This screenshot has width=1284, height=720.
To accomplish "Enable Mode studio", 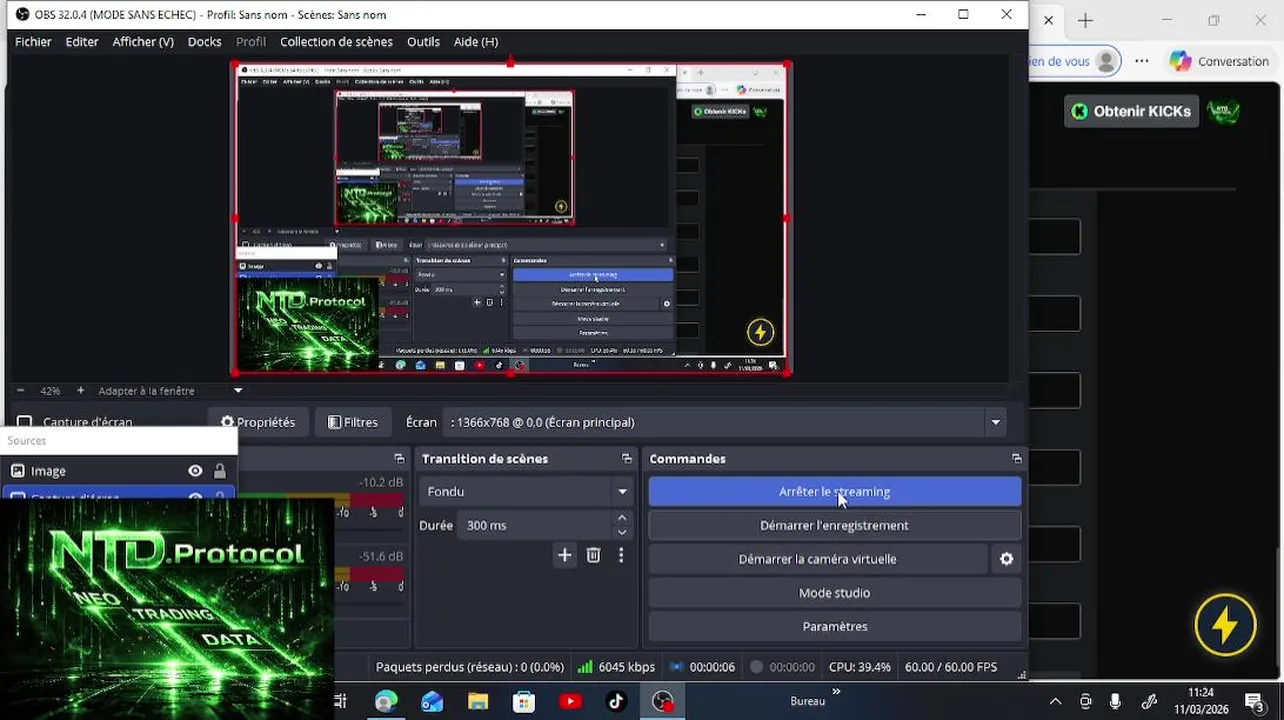I will pos(834,593).
